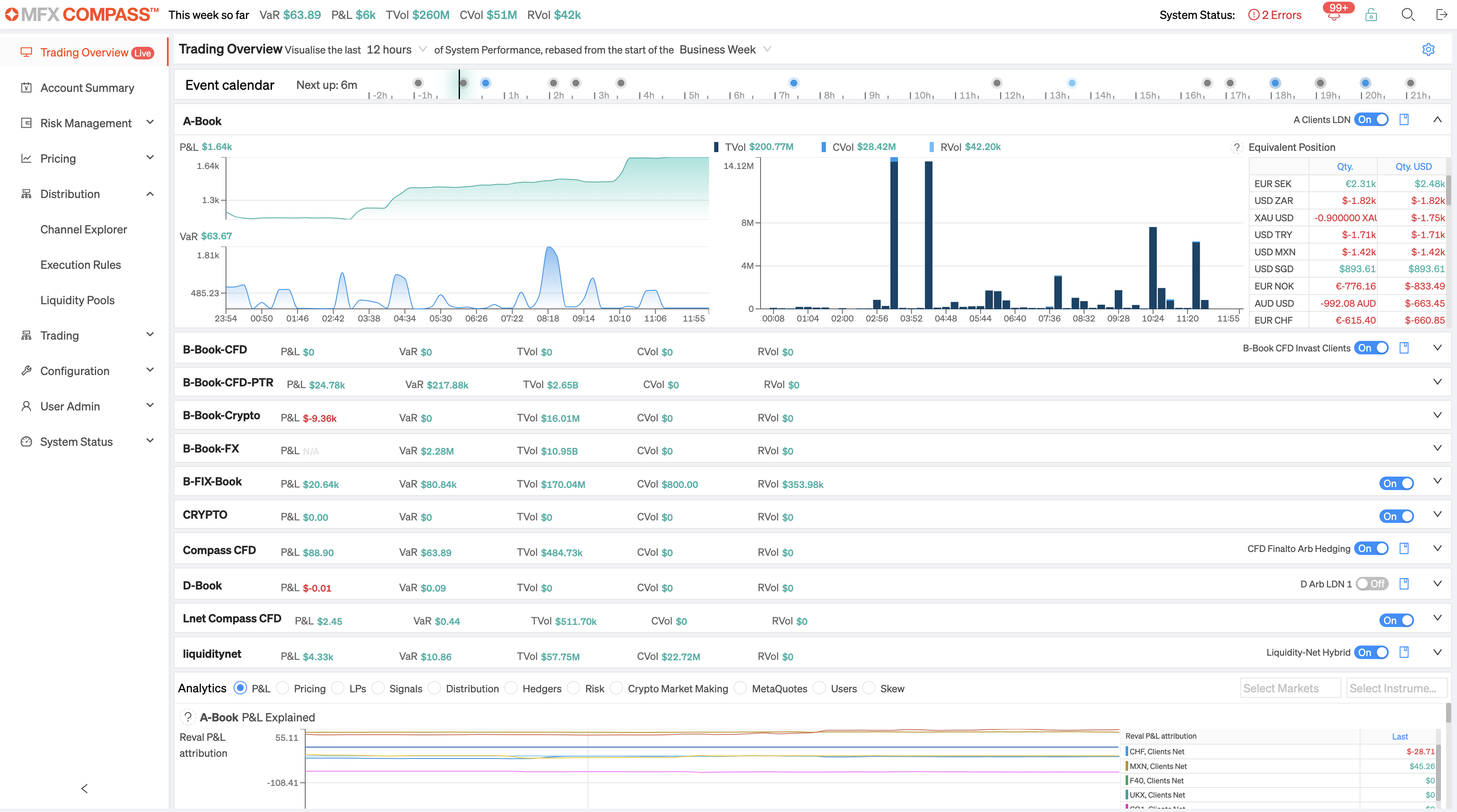Click the User Admin person icon
Viewport: 1457px width, 812px height.
pyautogui.click(x=26, y=406)
